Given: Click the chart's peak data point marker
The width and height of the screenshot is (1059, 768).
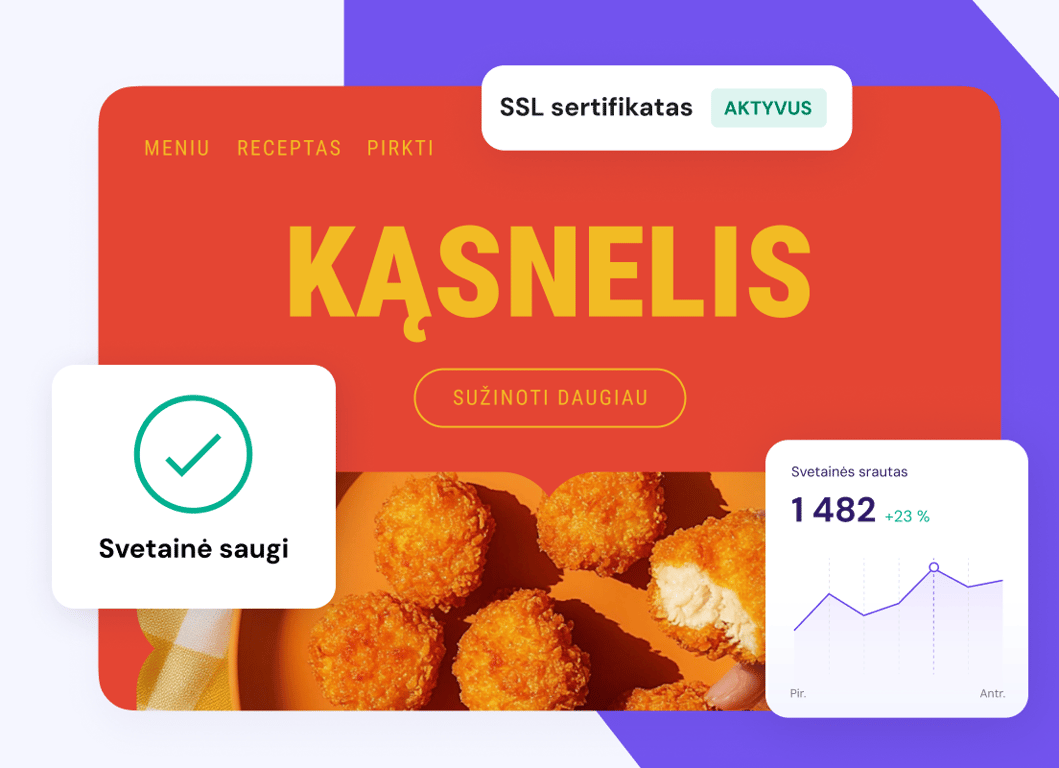Looking at the screenshot, I should pyautogui.click(x=934, y=567).
